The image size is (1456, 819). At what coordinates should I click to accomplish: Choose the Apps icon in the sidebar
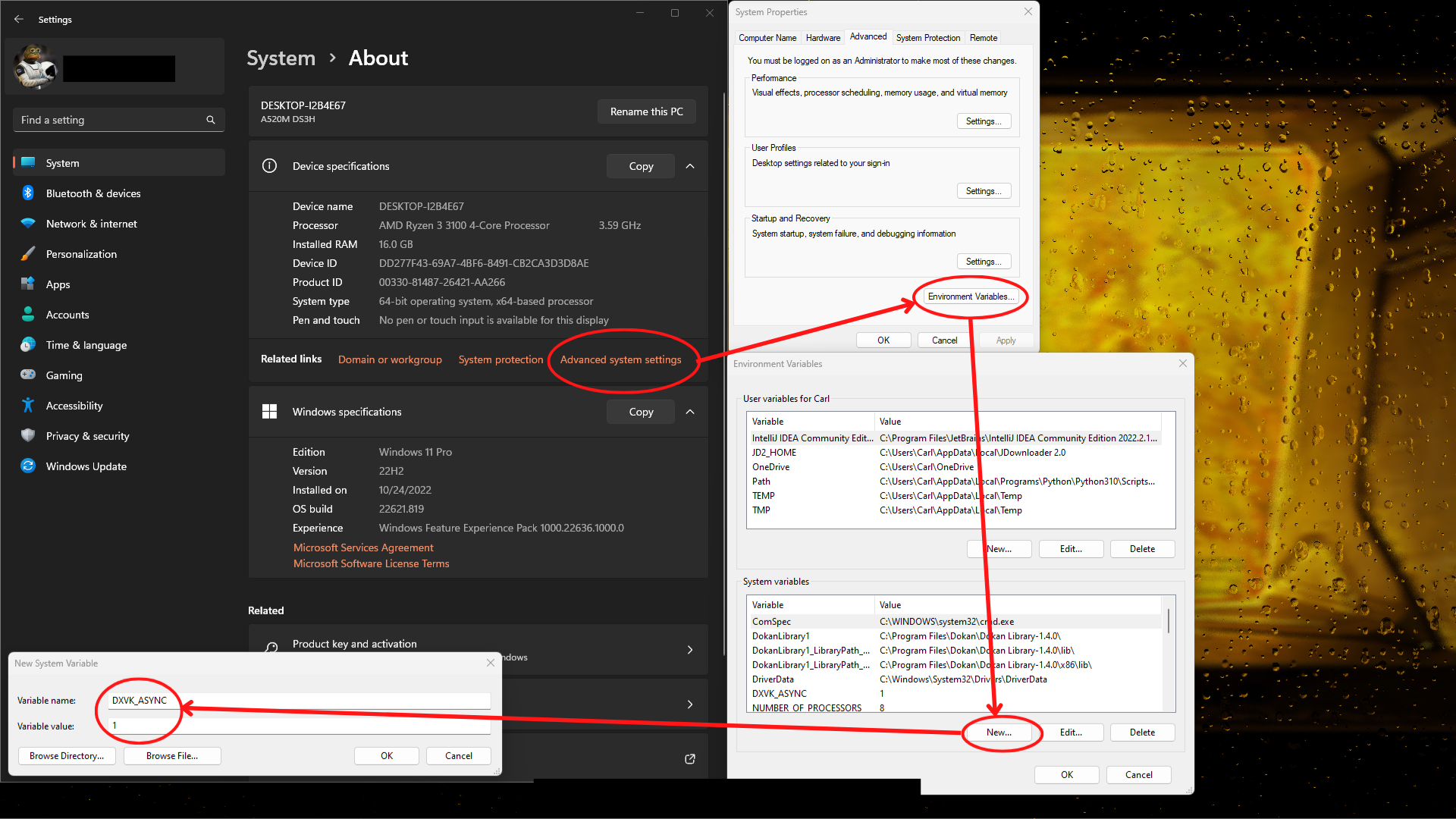28,284
